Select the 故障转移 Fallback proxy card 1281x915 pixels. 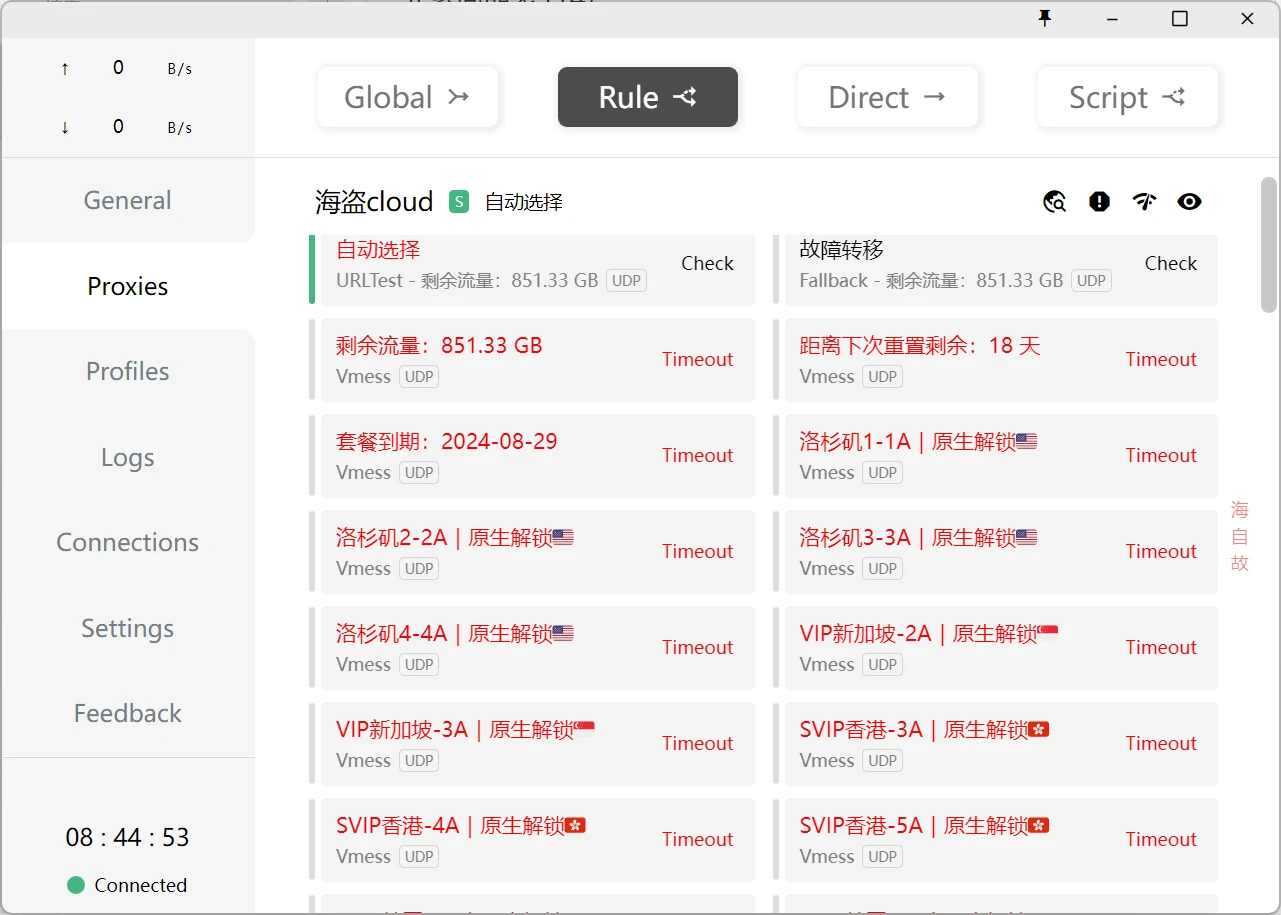click(x=996, y=269)
